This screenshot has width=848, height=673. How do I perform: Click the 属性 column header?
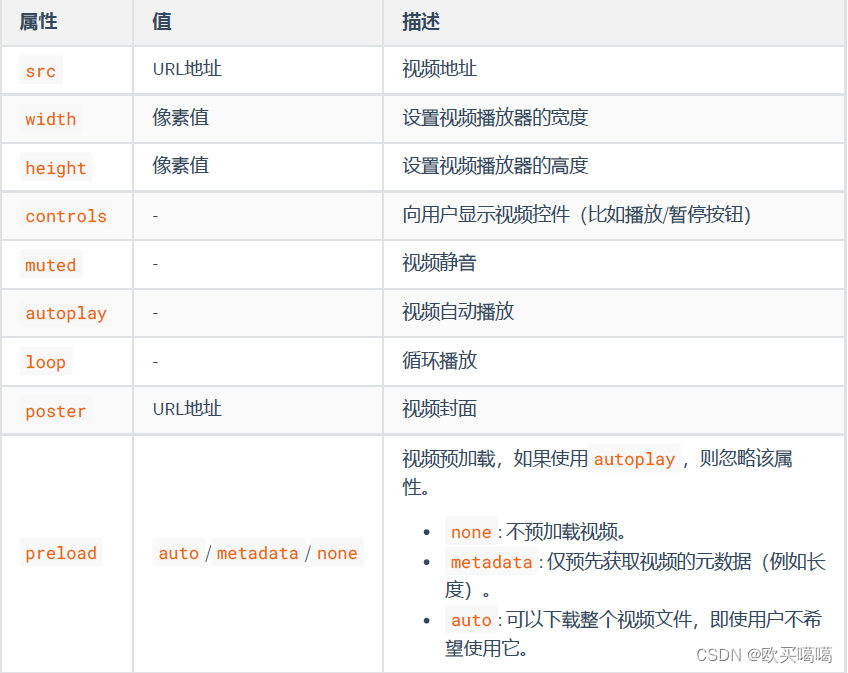click(38, 22)
